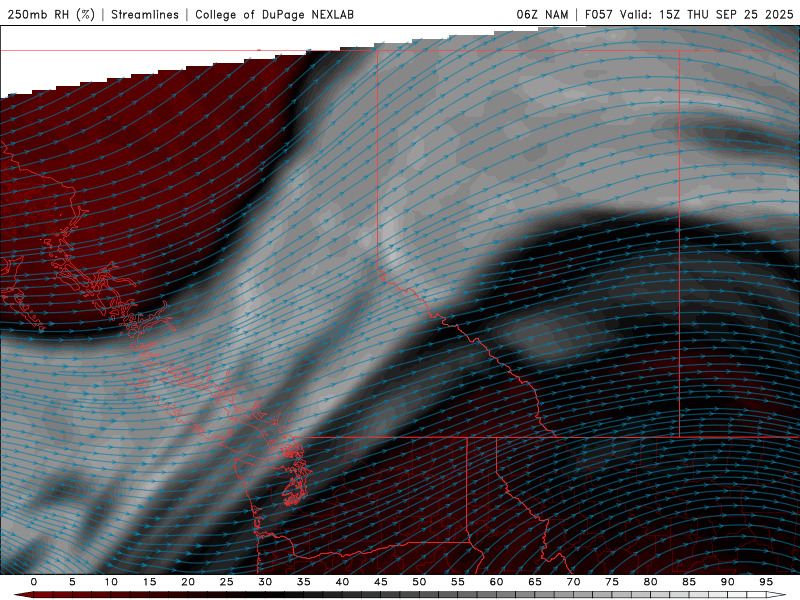The height and width of the screenshot is (600, 800).
Task: Click the colorbar label "0"
Action: (x=34, y=582)
